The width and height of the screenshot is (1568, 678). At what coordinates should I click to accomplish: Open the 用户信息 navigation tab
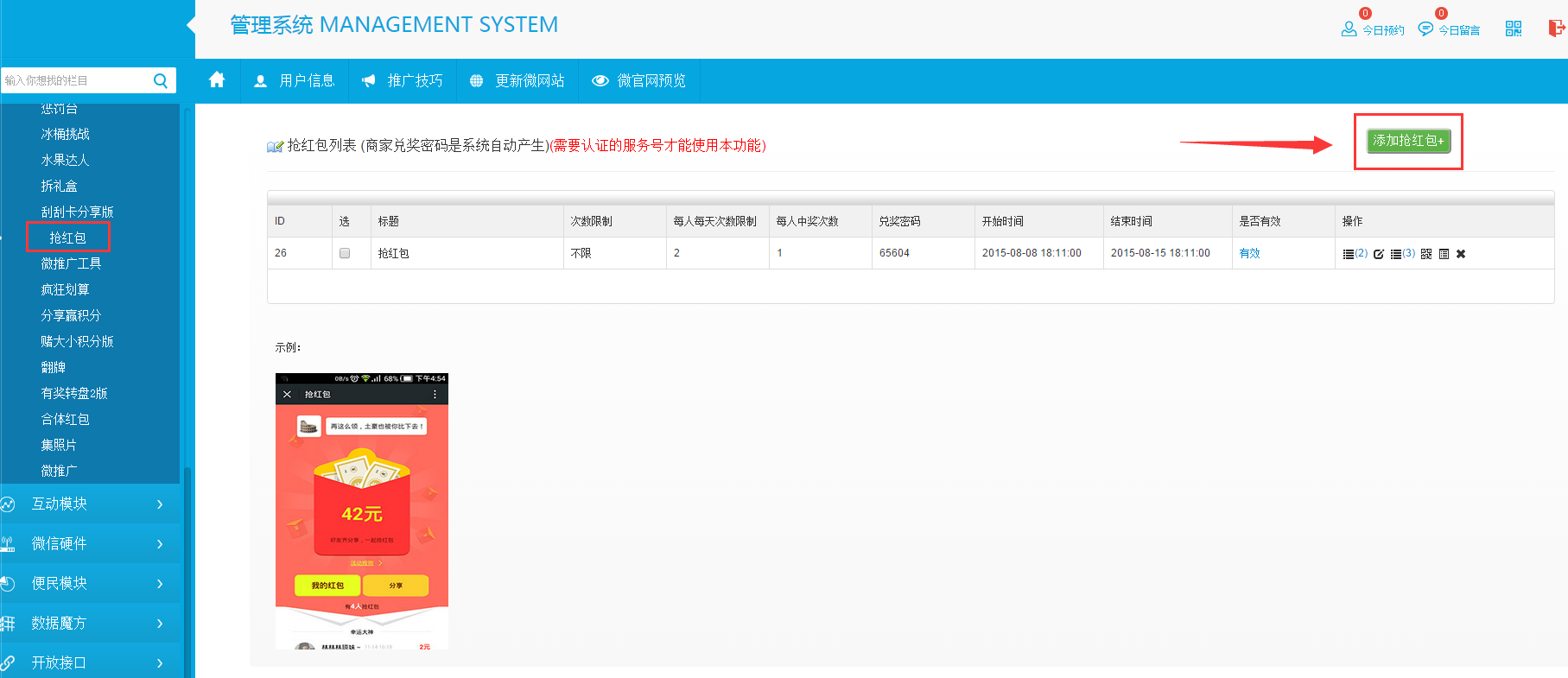point(295,80)
